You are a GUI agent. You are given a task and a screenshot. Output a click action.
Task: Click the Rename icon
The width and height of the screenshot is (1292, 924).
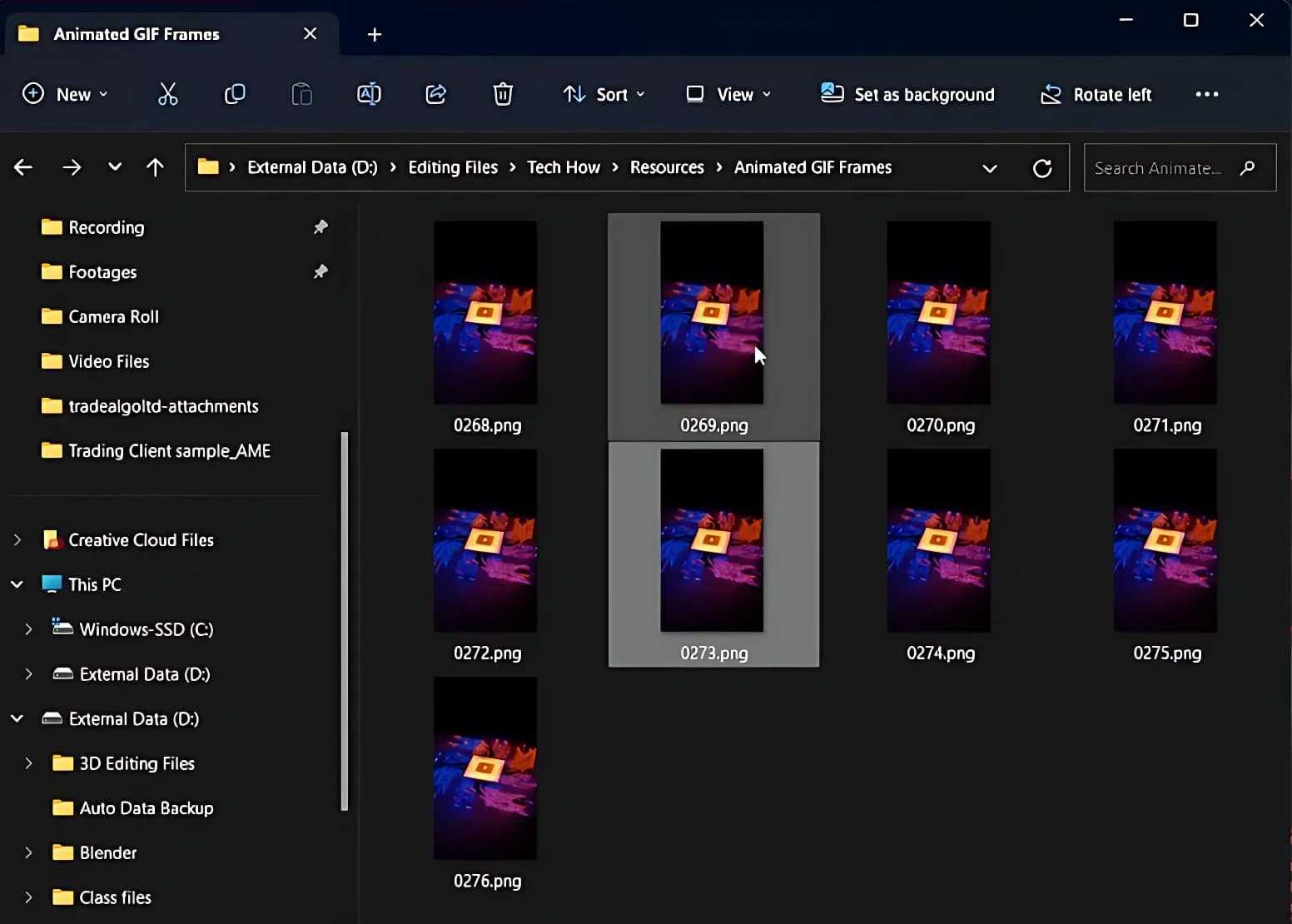click(x=369, y=94)
